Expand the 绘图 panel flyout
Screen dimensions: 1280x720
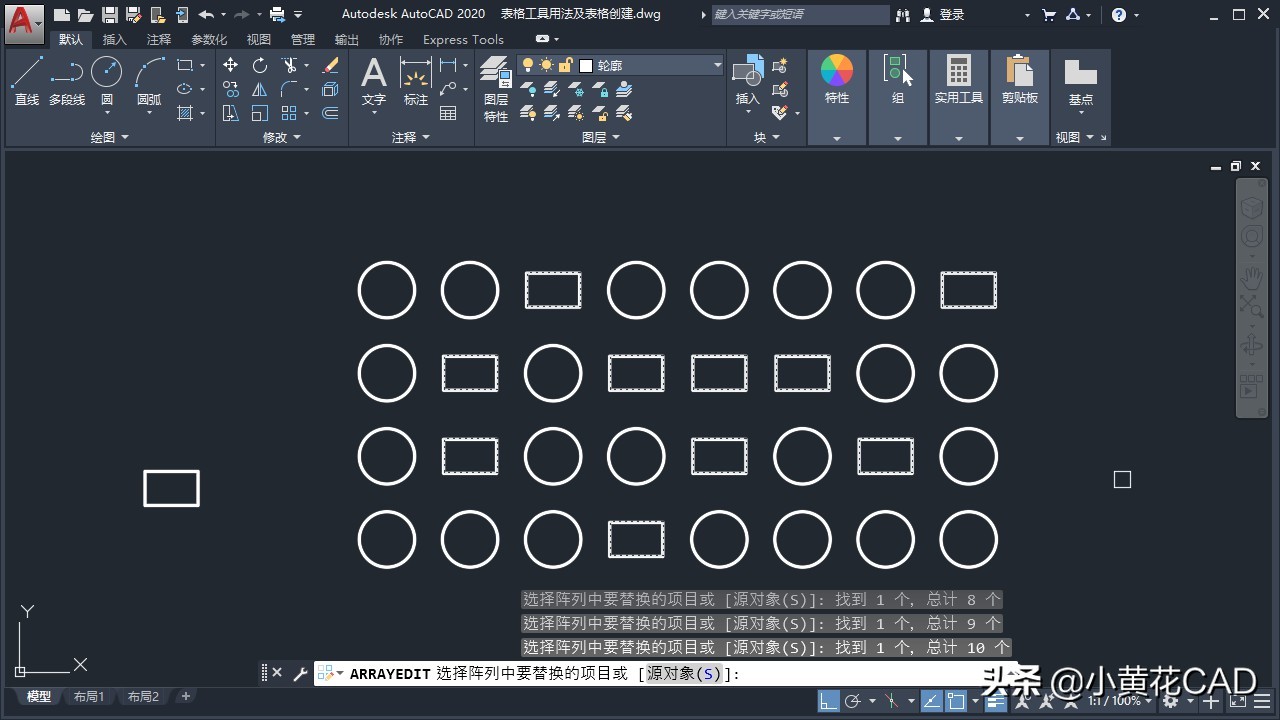[110, 137]
